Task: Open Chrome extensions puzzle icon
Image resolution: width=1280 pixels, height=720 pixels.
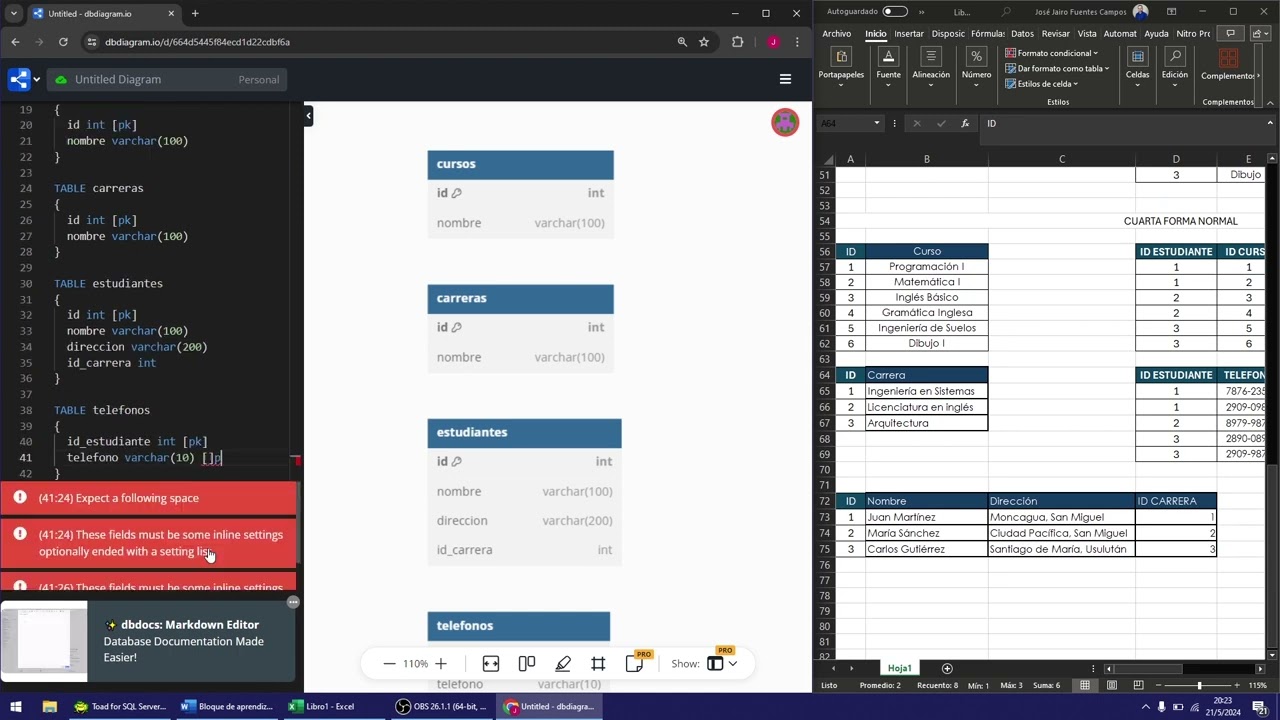Action: (738, 42)
